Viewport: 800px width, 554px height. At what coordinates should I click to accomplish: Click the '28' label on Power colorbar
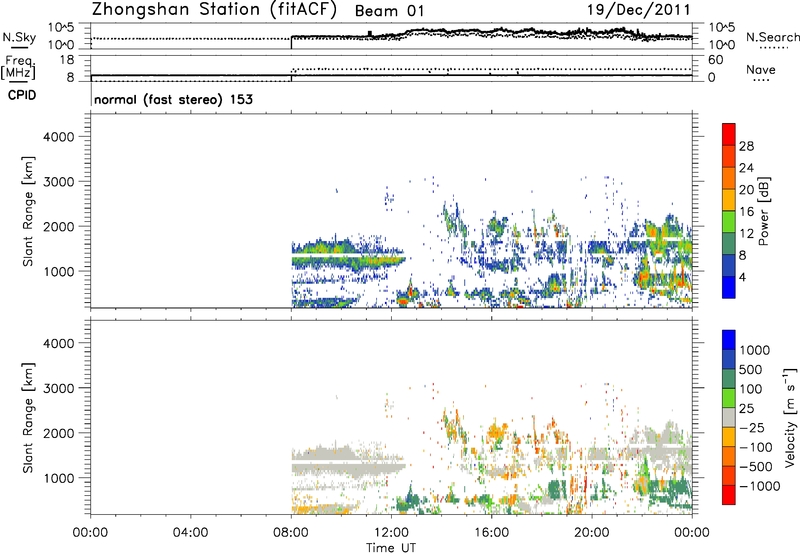[x=746, y=146]
